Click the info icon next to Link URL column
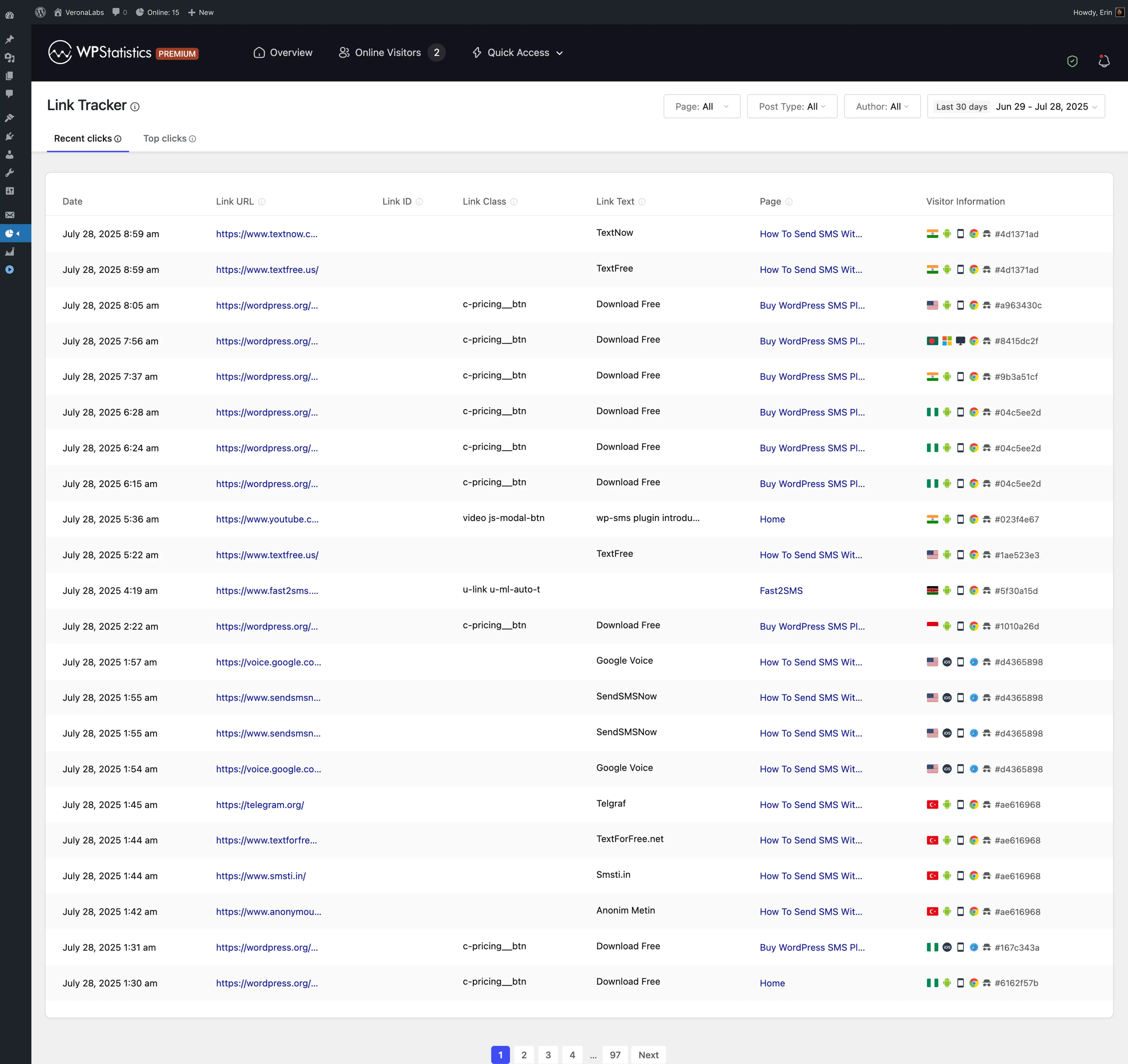The height and width of the screenshot is (1064, 1128). 262,201
